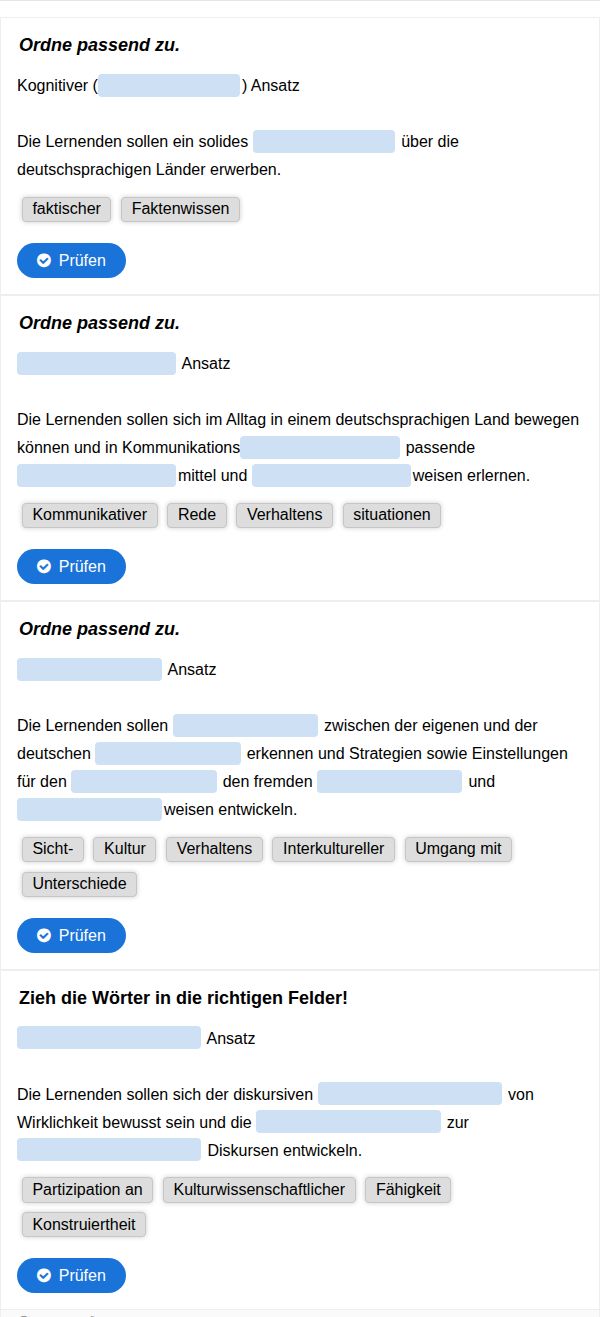Viewport: 600px width, 1317px height.
Task: Select the 'Unterschiede' word chip
Action: (80, 884)
